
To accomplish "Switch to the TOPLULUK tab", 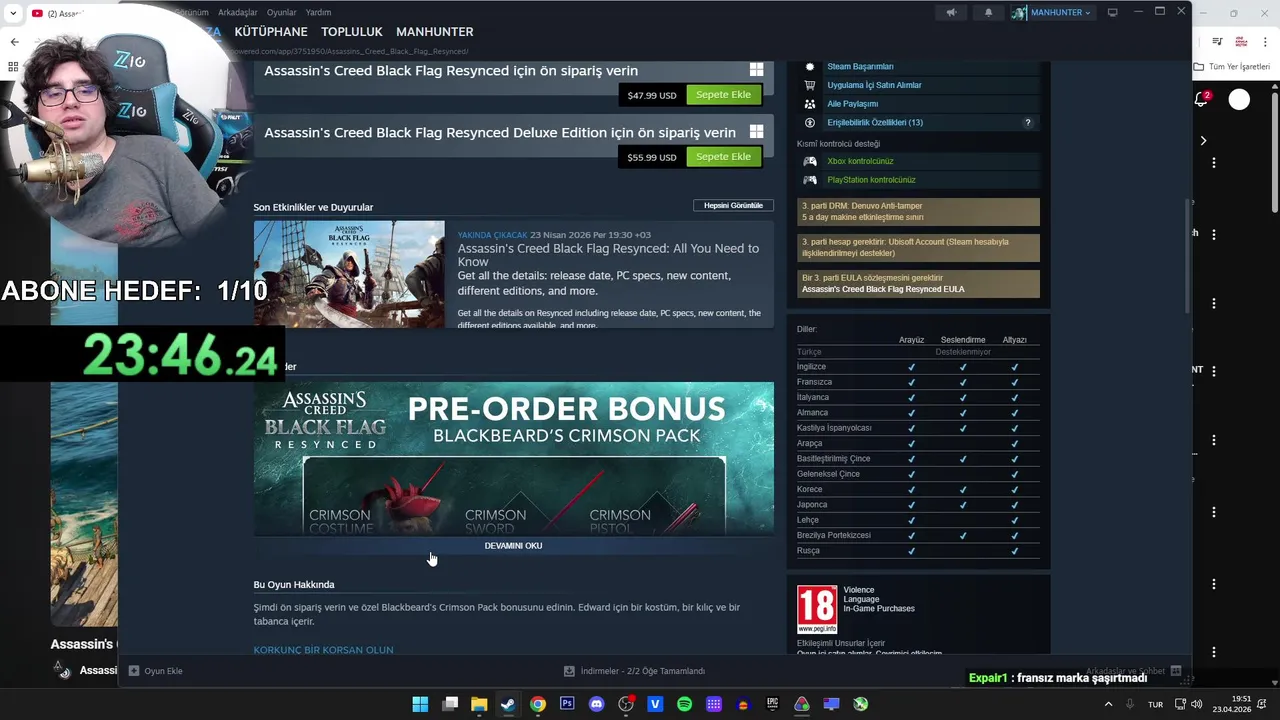I will point(352,32).
